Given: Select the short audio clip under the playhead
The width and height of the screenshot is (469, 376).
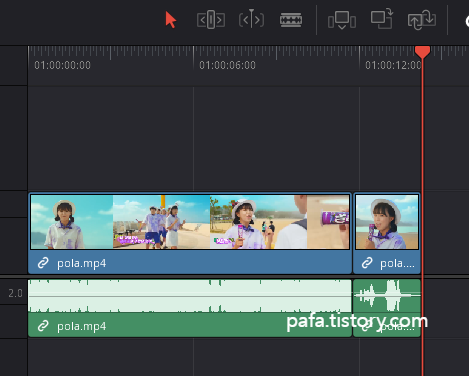Looking at the screenshot, I should (x=387, y=308).
